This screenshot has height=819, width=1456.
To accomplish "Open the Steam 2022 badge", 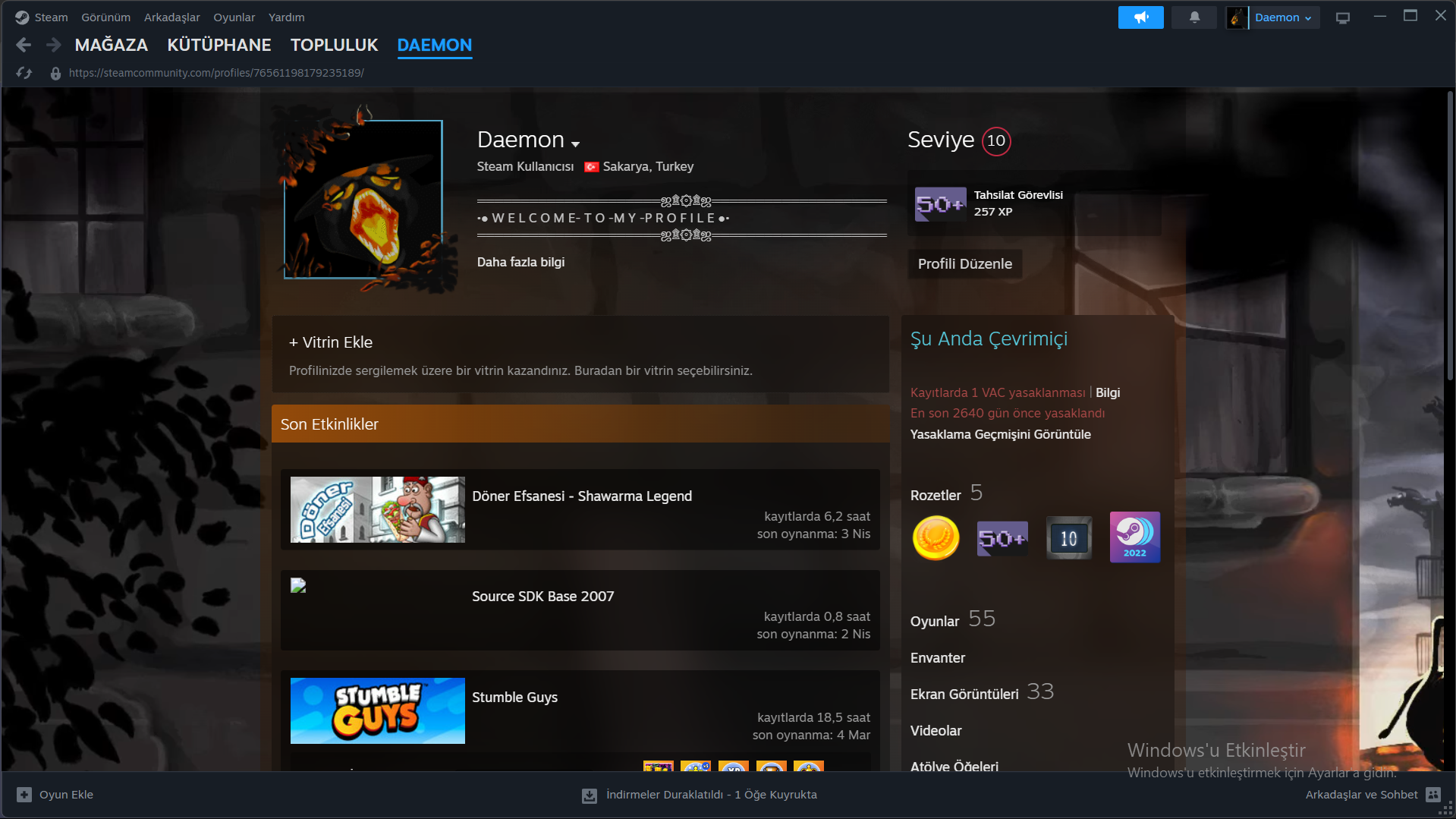I will (1135, 537).
